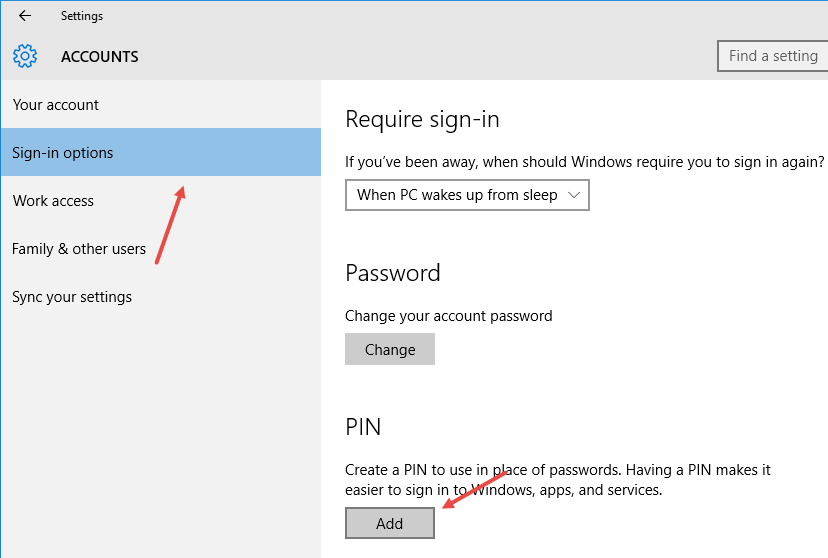828x558 pixels.
Task: Click the Settings window title text
Action: (82, 16)
